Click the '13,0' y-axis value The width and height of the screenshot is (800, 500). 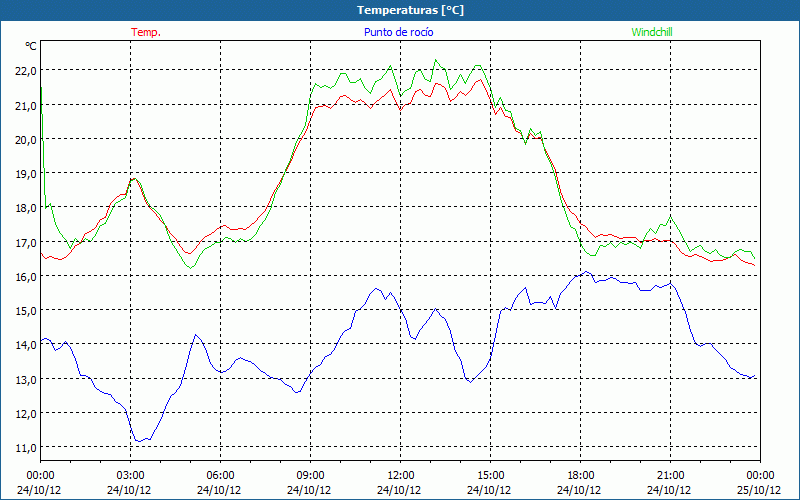(x=26, y=379)
